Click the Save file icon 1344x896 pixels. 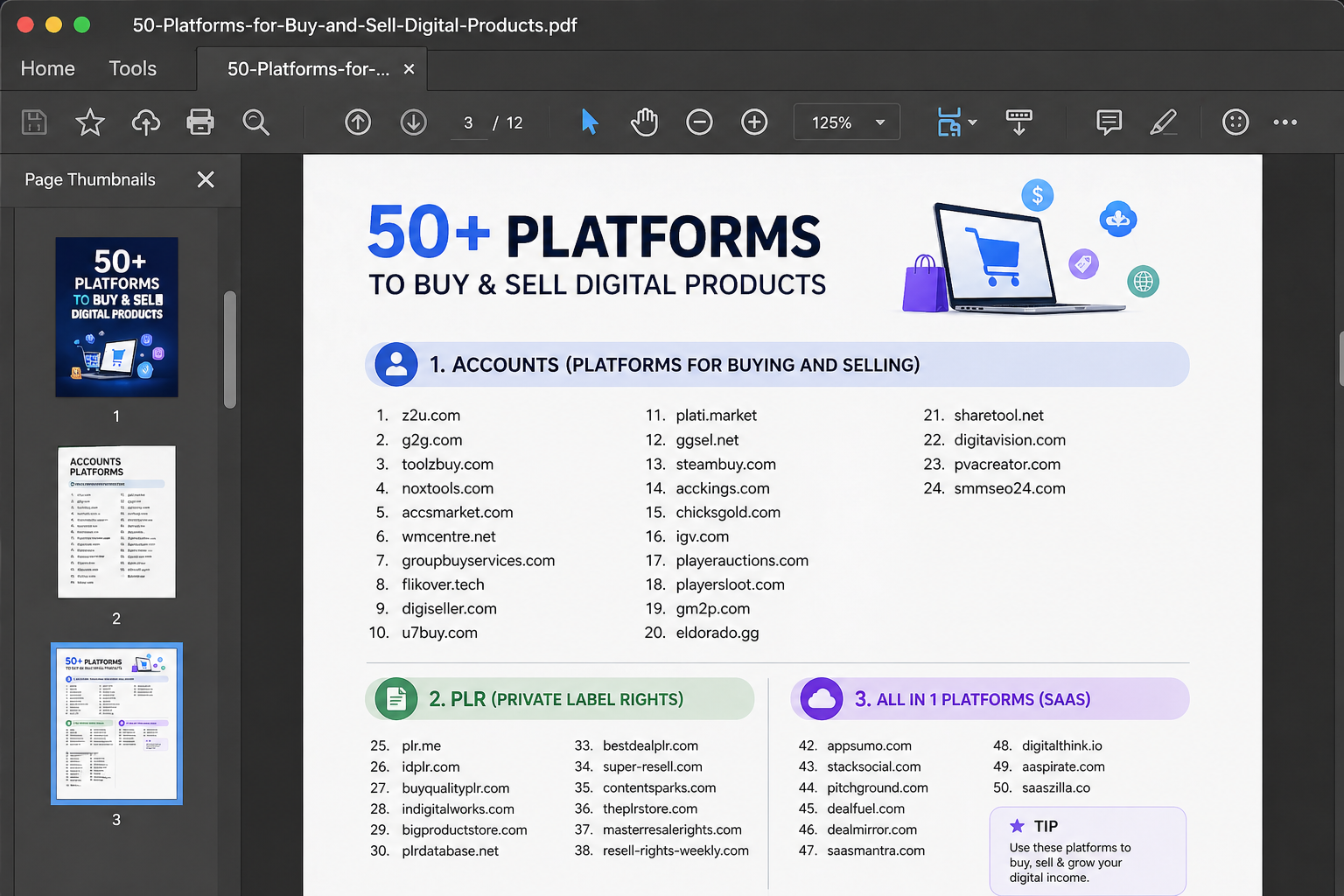point(34,122)
